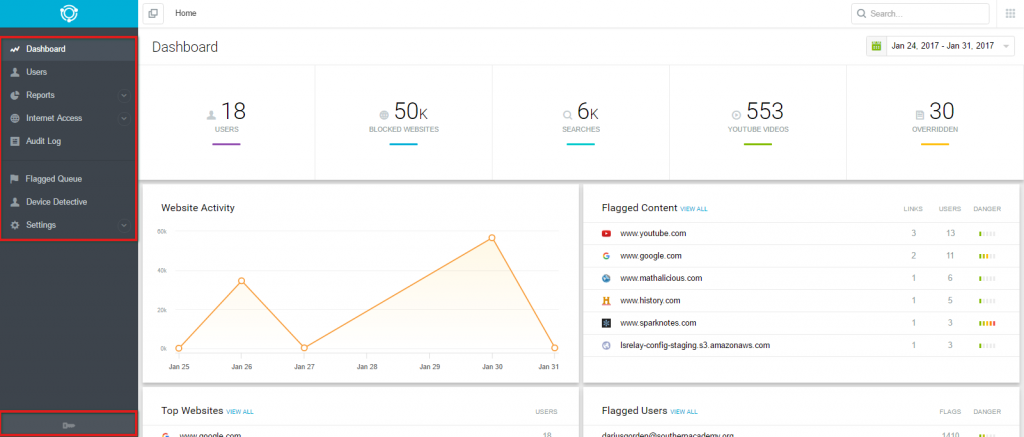Click the google.com danger level bar
Image resolution: width=1024 pixels, height=437 pixels.
click(987, 257)
